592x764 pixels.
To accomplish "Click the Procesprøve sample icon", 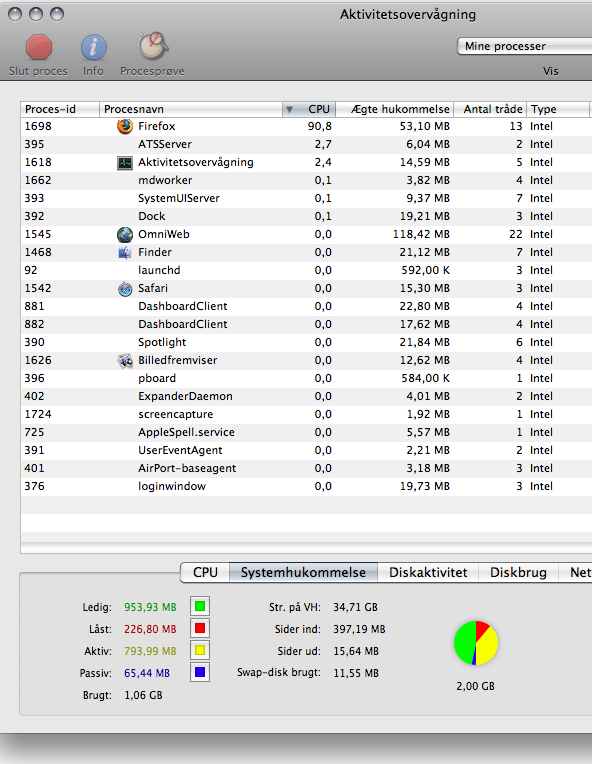I will pyautogui.click(x=153, y=46).
